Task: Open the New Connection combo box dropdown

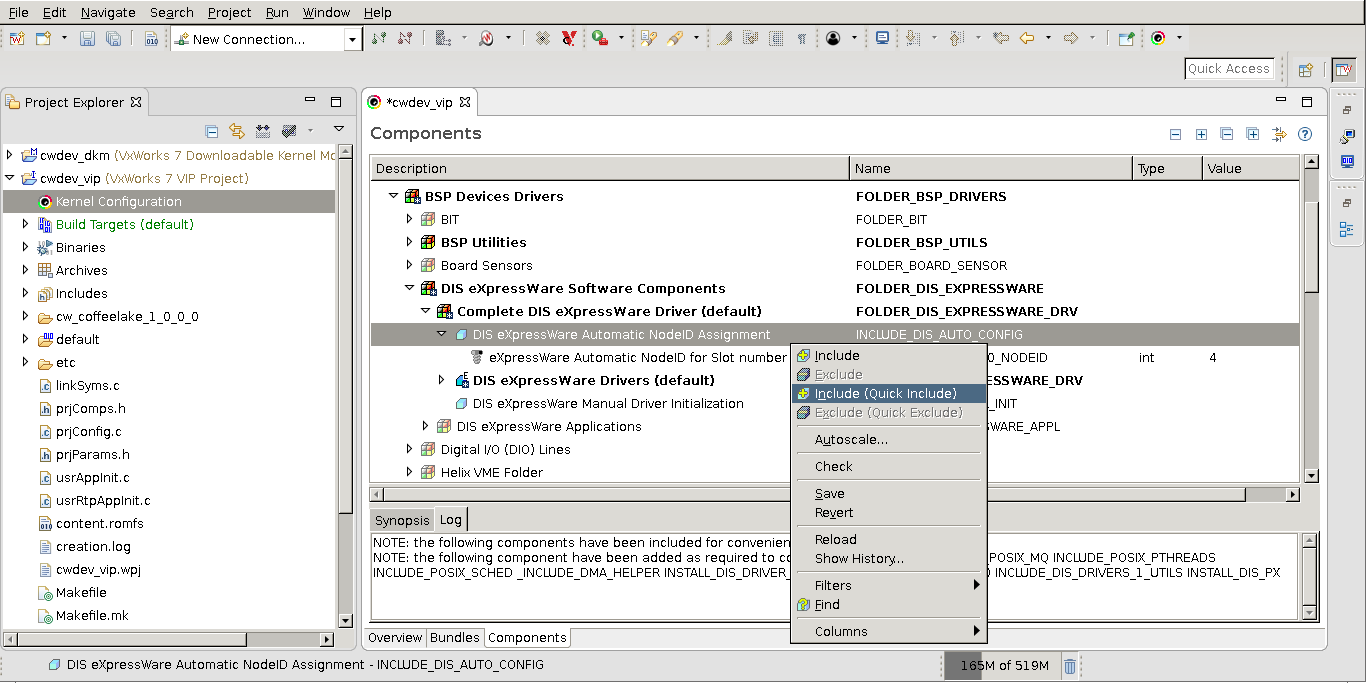Action: tap(352, 40)
